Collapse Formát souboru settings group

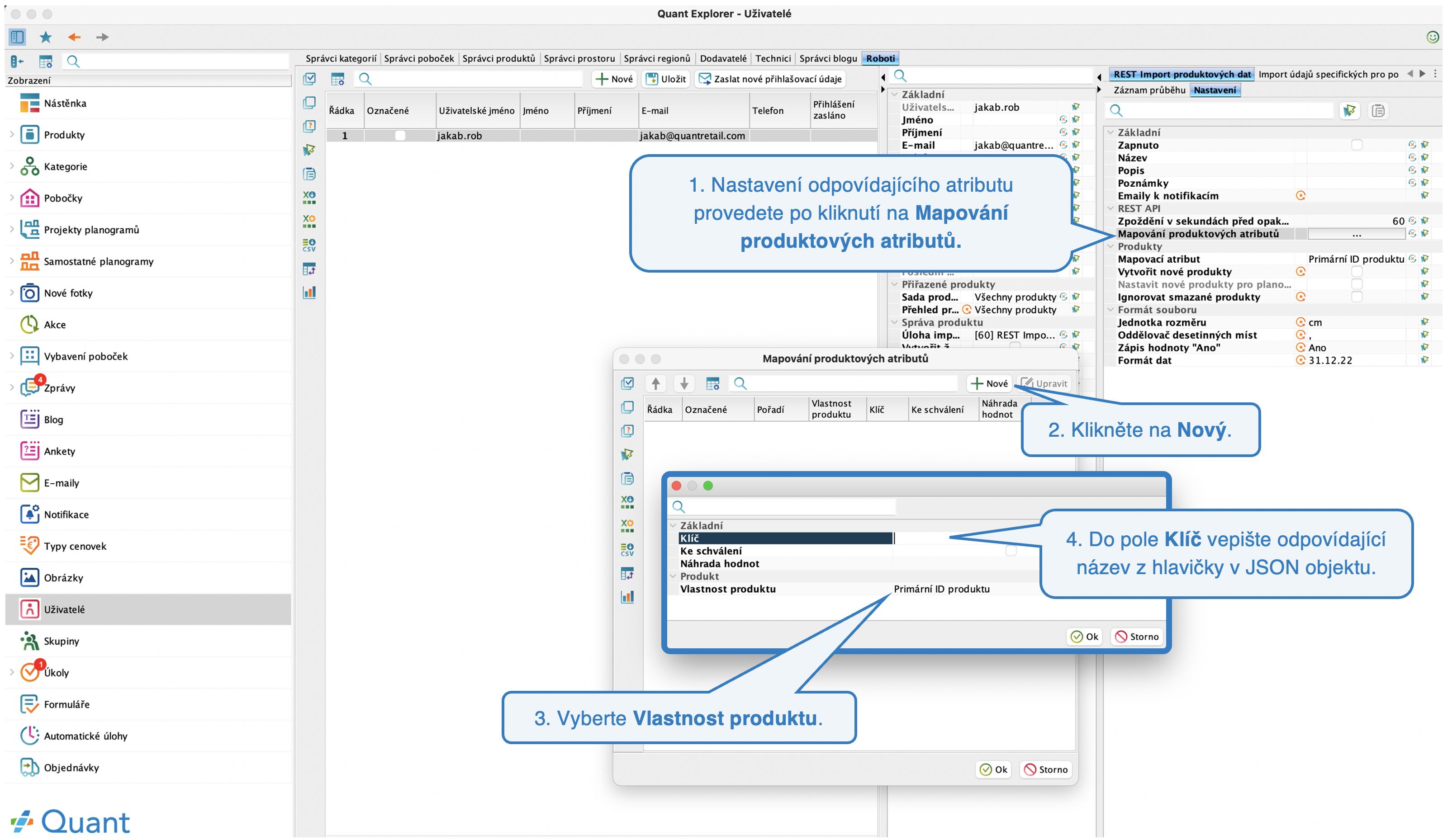point(1110,310)
